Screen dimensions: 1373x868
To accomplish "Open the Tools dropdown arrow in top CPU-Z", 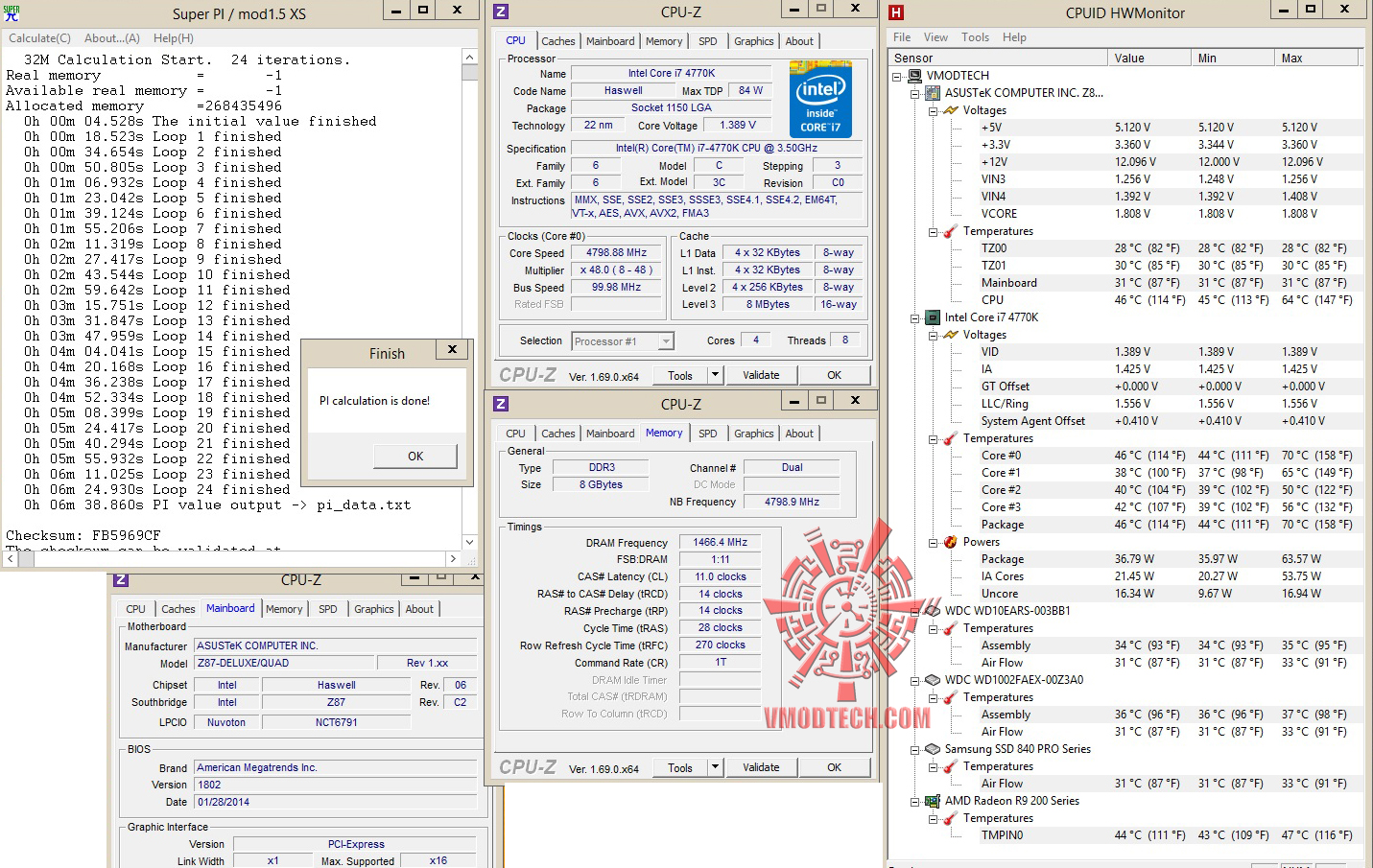I will coord(715,375).
